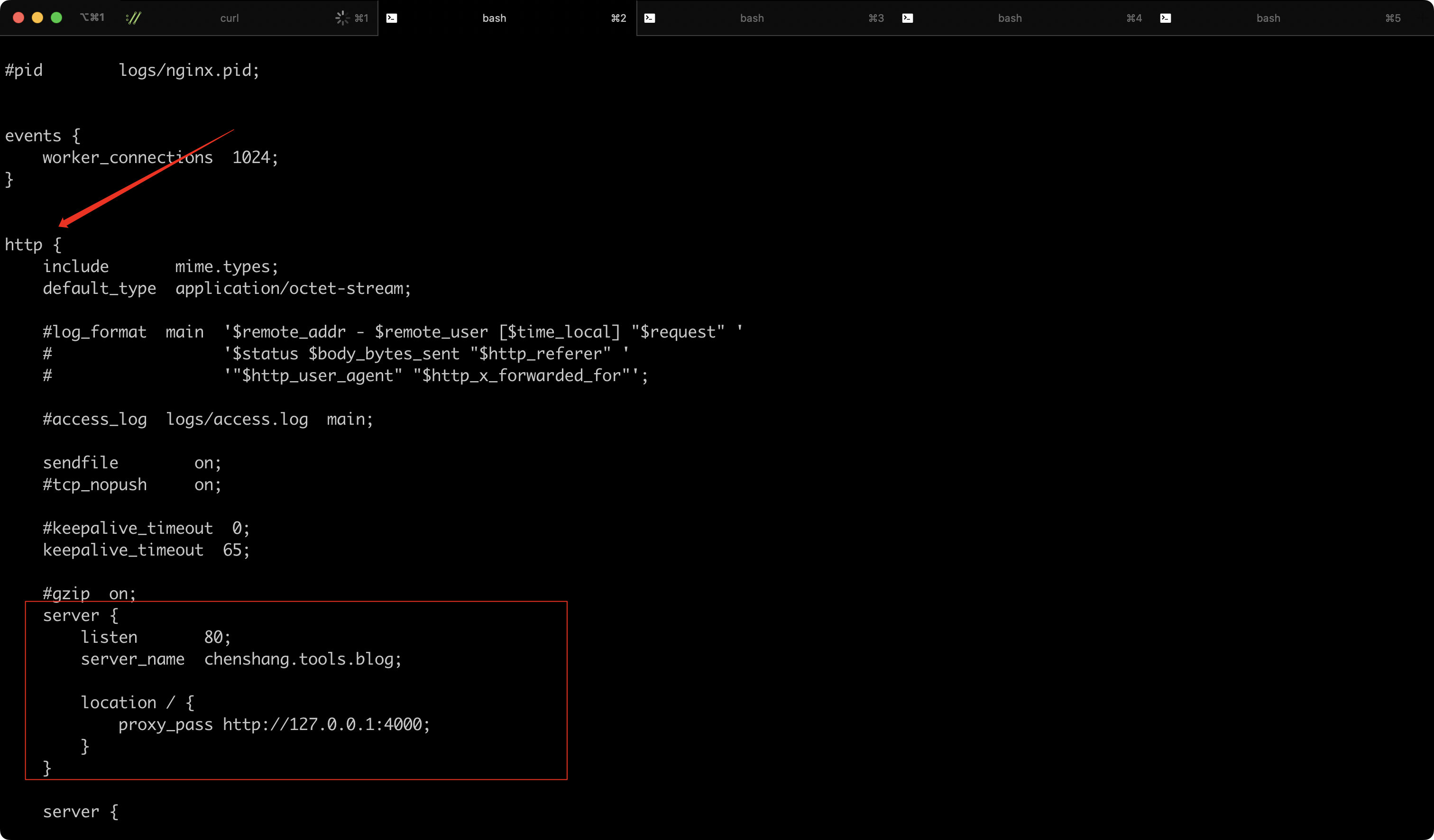1434x840 pixels.
Task: Click the keepalive_timeout 65 directive
Action: point(146,550)
